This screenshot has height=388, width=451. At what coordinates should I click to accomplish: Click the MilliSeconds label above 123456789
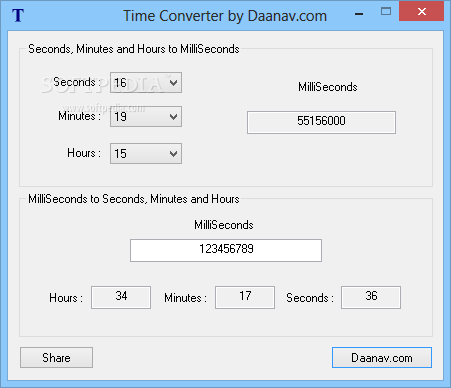pos(224,225)
